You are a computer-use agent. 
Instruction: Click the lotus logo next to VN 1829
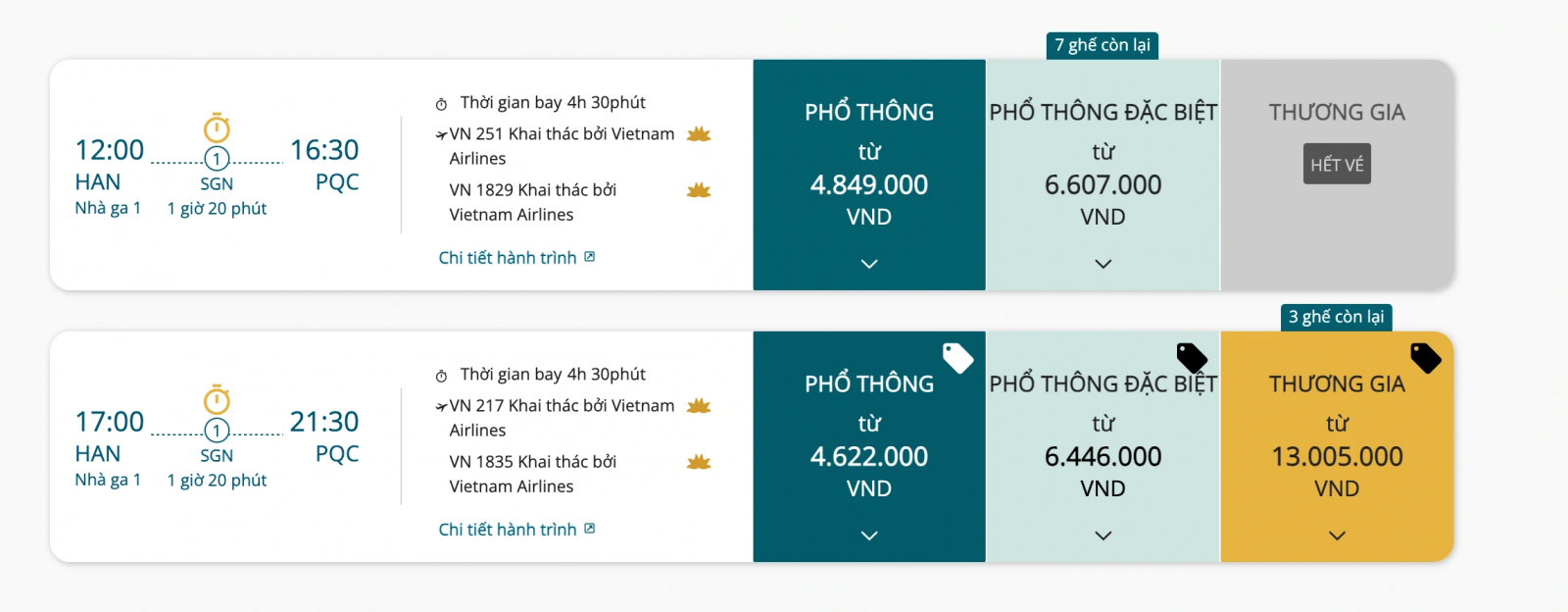[699, 190]
